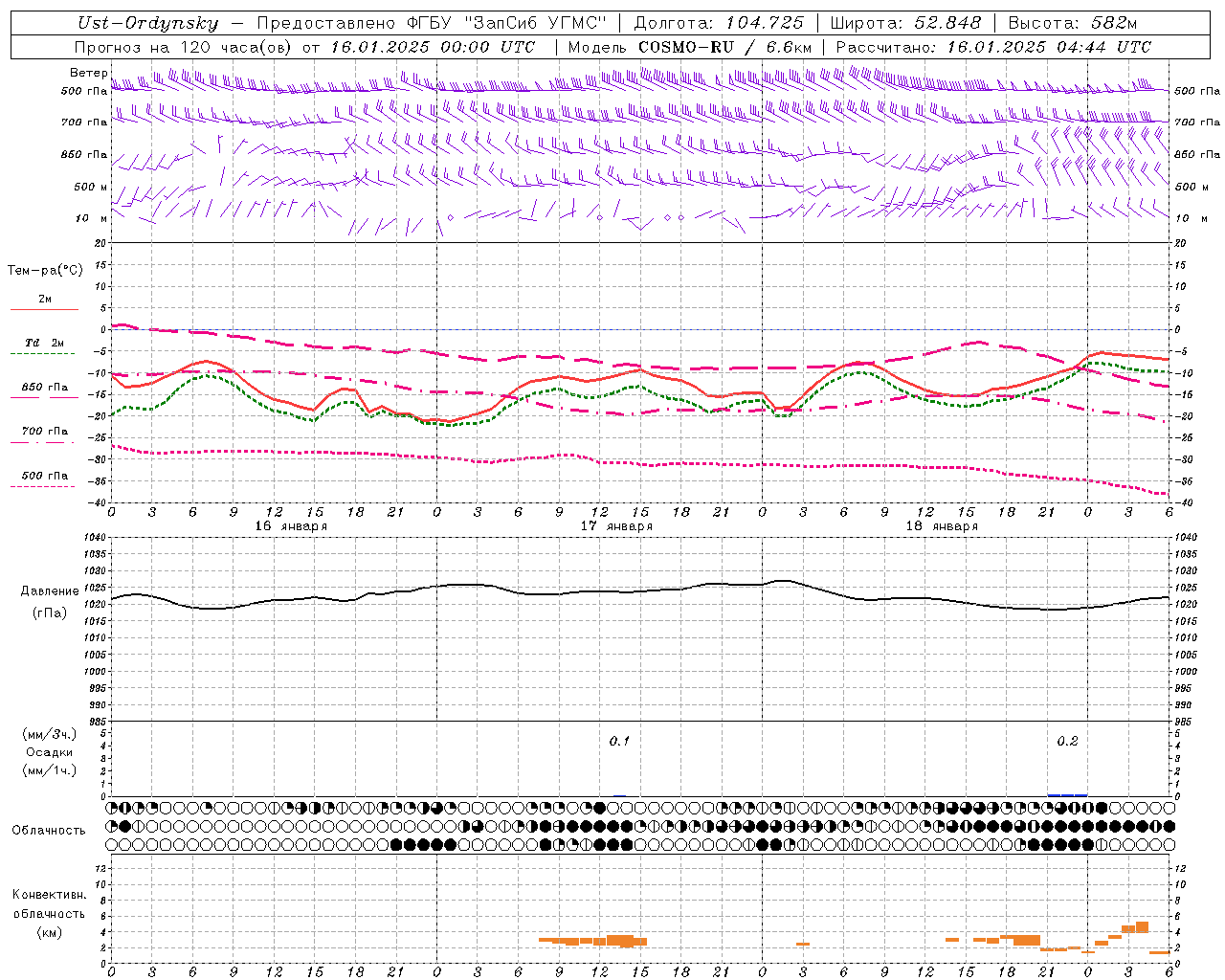Click the 'Давление' pressure panel label
This screenshot has width=1225, height=980.
pyautogui.click(x=50, y=591)
